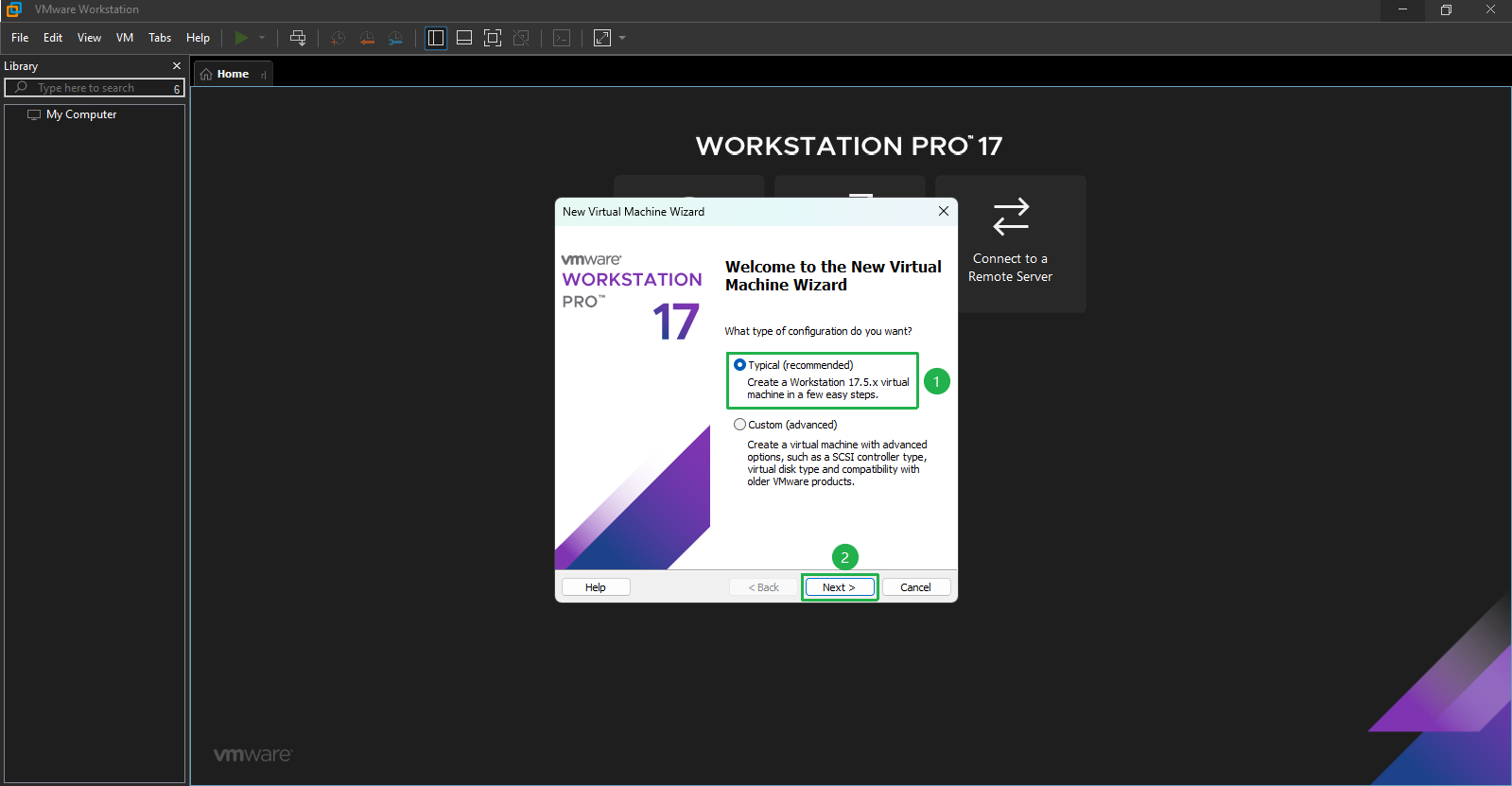The width and height of the screenshot is (1512, 786).
Task: Click the console view toolbar icon
Action: (x=562, y=38)
